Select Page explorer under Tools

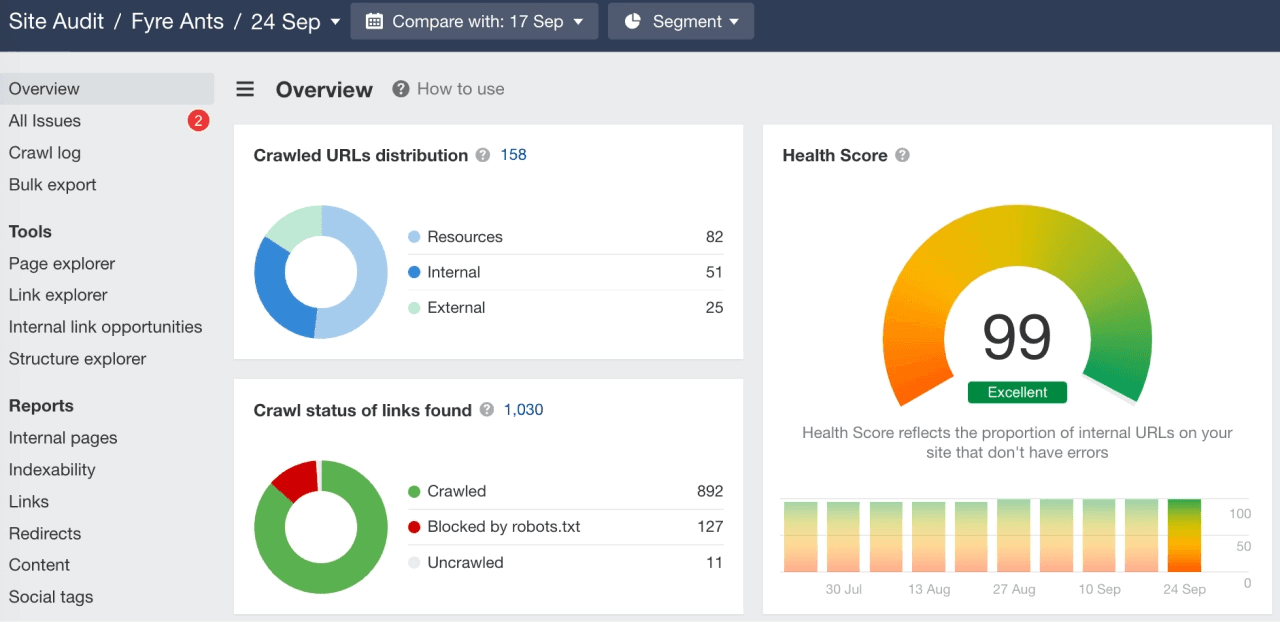pyautogui.click(x=62, y=264)
